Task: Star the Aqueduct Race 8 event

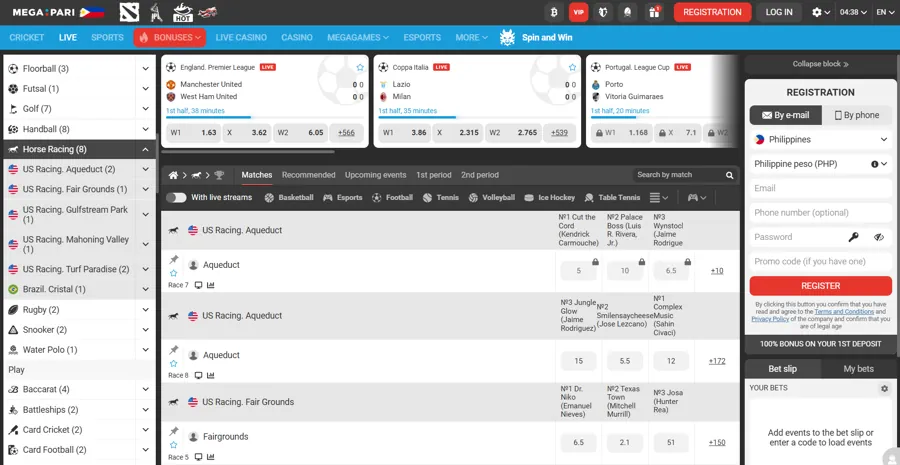Action: [173, 363]
